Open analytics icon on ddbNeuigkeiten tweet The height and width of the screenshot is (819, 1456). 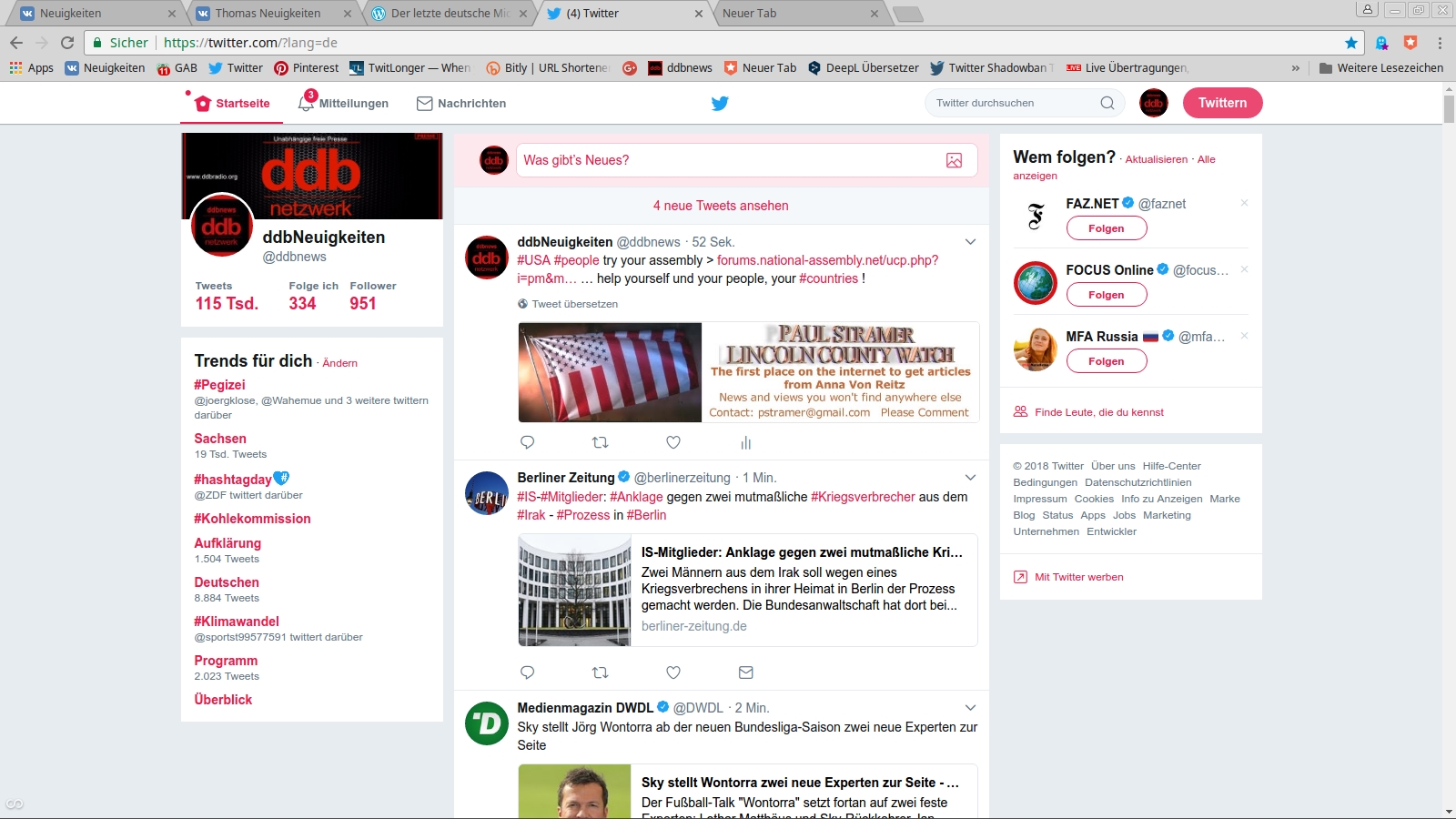point(745,443)
